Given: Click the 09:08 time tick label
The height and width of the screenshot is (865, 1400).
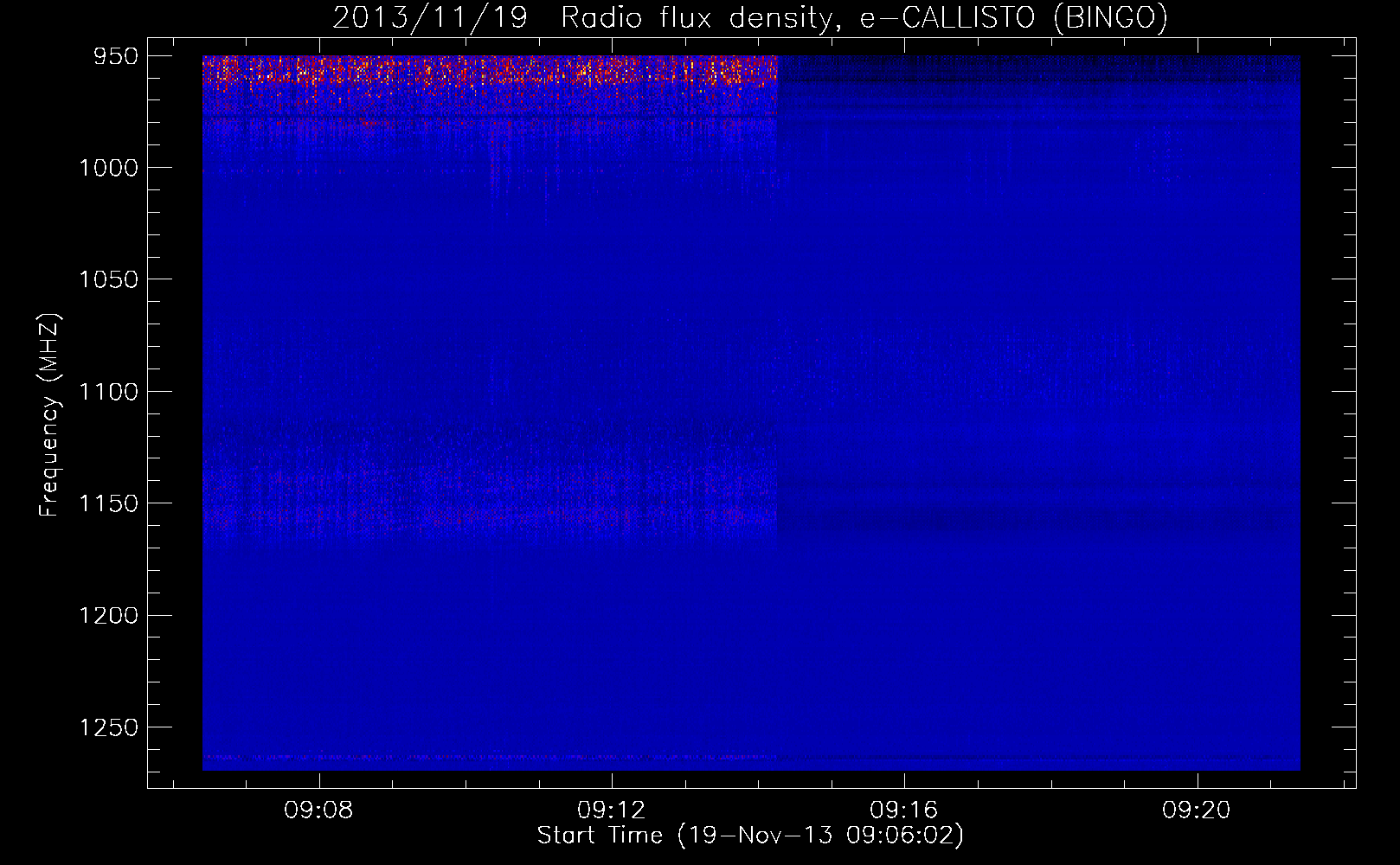Looking at the screenshot, I should pos(318,811).
